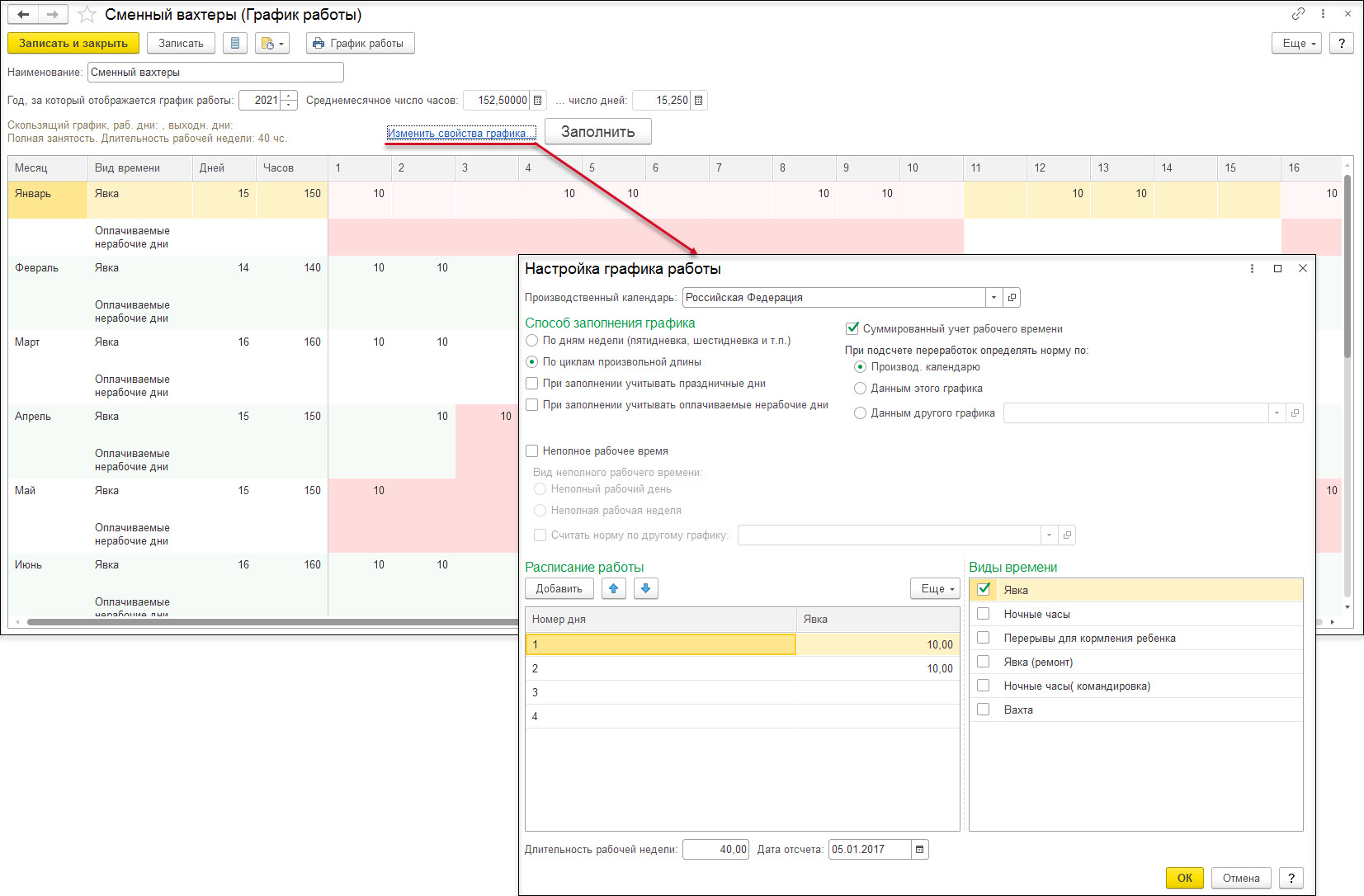This screenshot has width=1364, height=896.
Task: Check Вахта time type
Action: coord(984,709)
